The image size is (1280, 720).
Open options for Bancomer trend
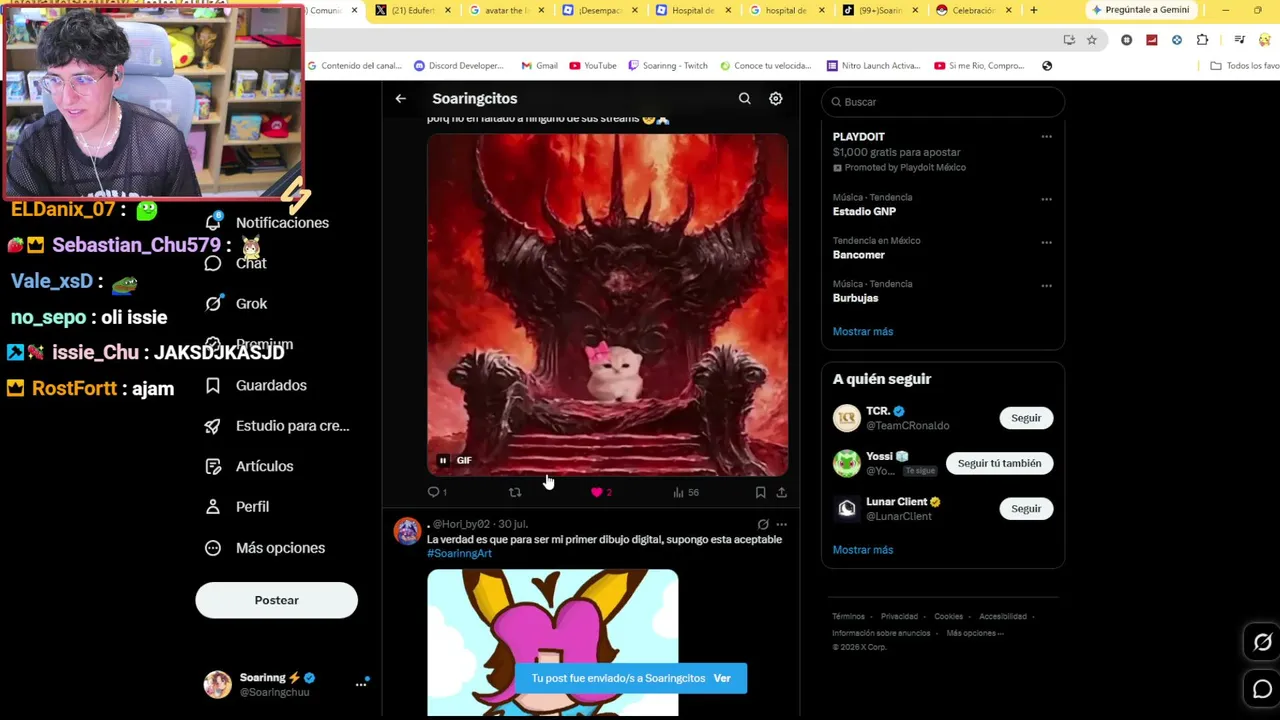point(1046,242)
